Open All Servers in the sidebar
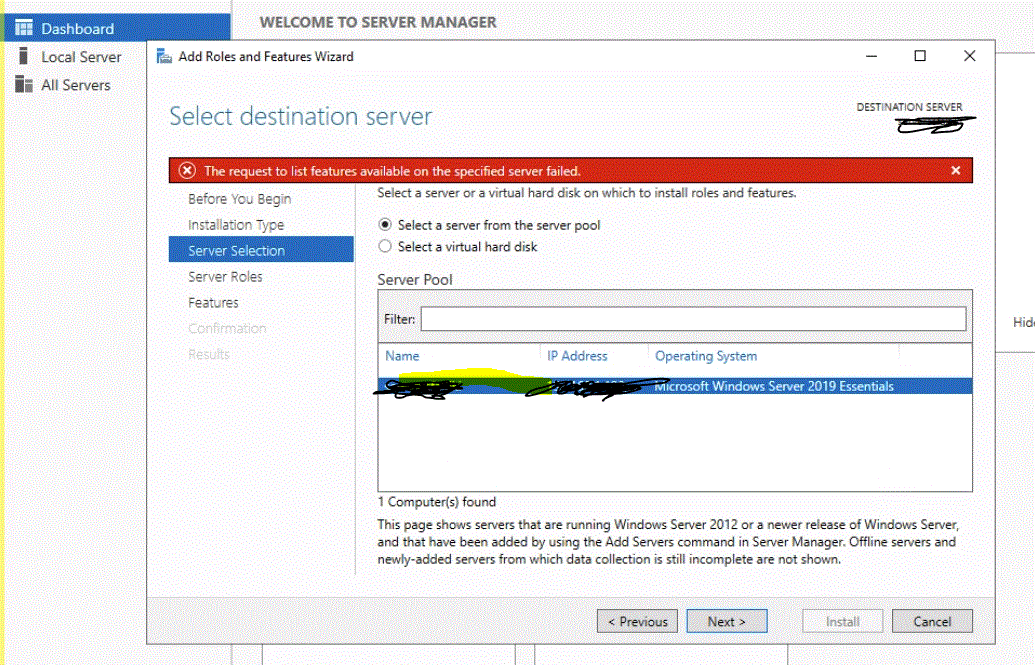1035x665 pixels. click(76, 85)
